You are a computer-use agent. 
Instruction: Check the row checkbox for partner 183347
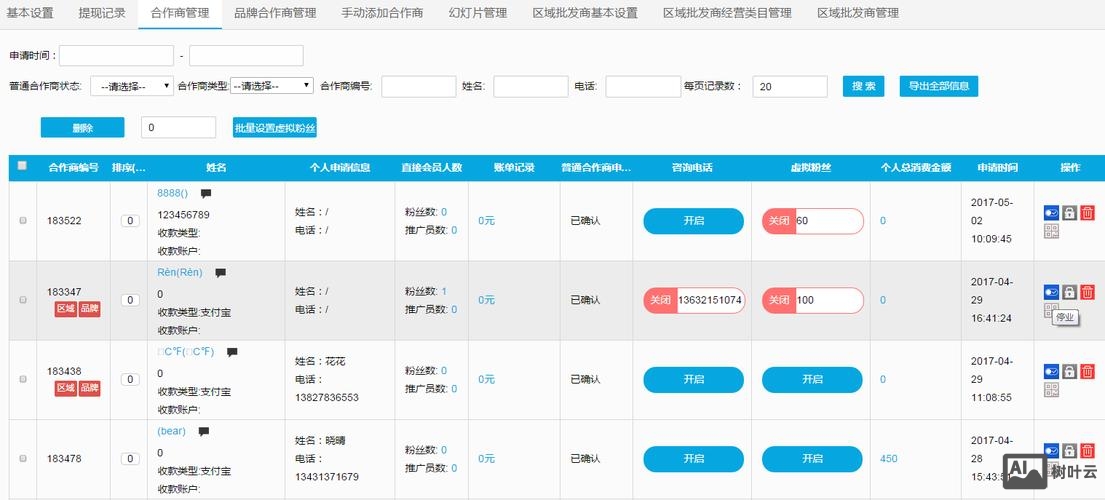click(23, 300)
